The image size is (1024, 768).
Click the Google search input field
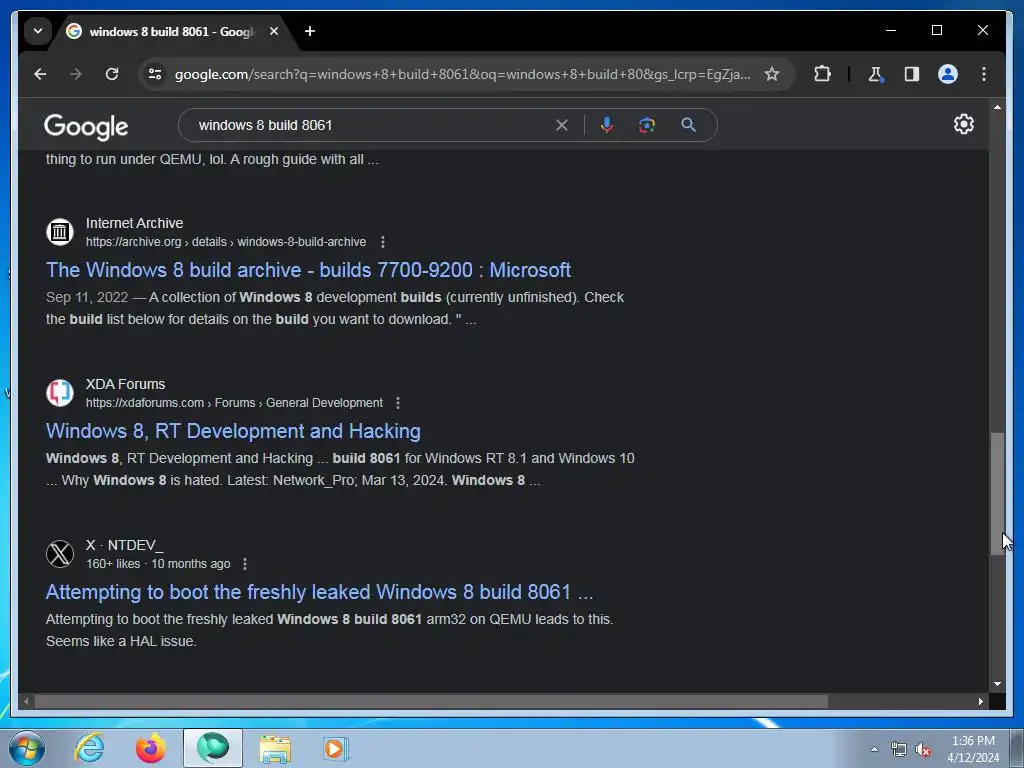pos(372,125)
